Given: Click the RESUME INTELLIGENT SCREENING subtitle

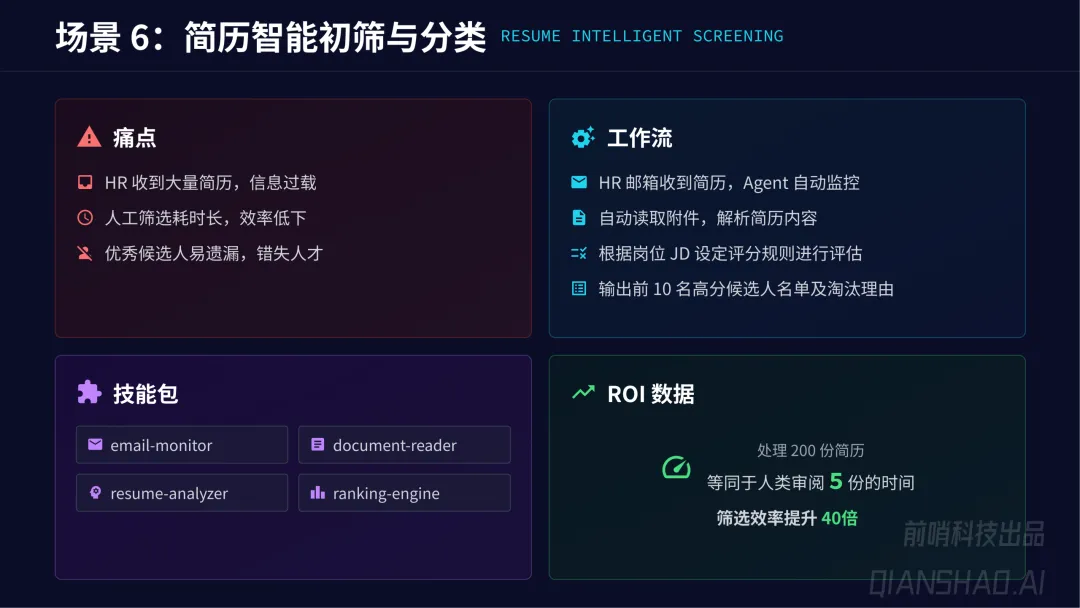Looking at the screenshot, I should (642, 36).
